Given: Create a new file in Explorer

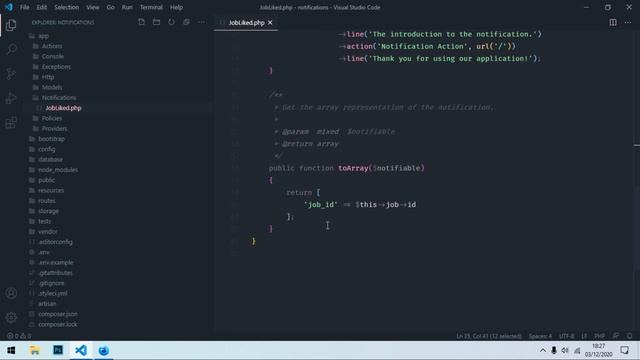Looking at the screenshot, I should 141,22.
